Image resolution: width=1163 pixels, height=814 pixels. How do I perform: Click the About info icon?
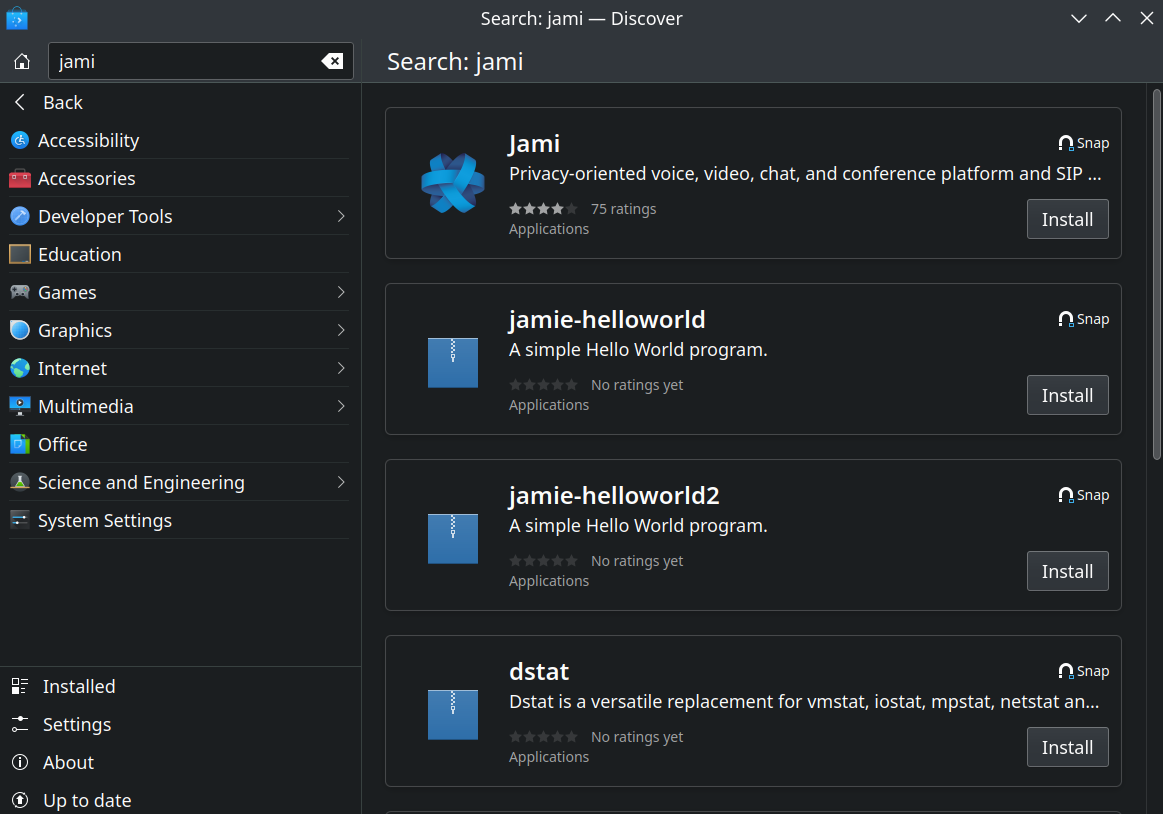20,762
